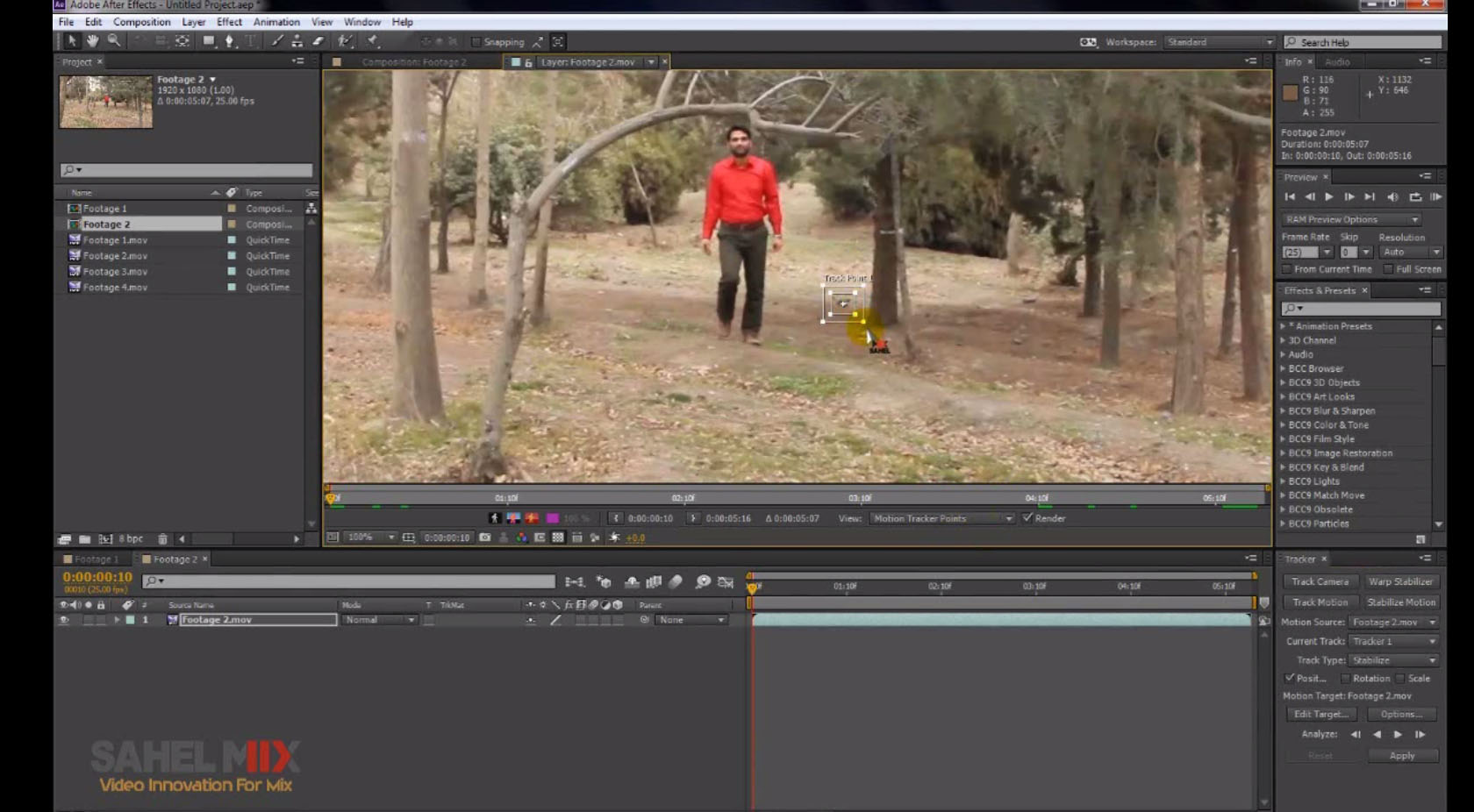Click the draft 3D icon in timeline
Viewport: 1474px width, 812px height.
click(604, 581)
